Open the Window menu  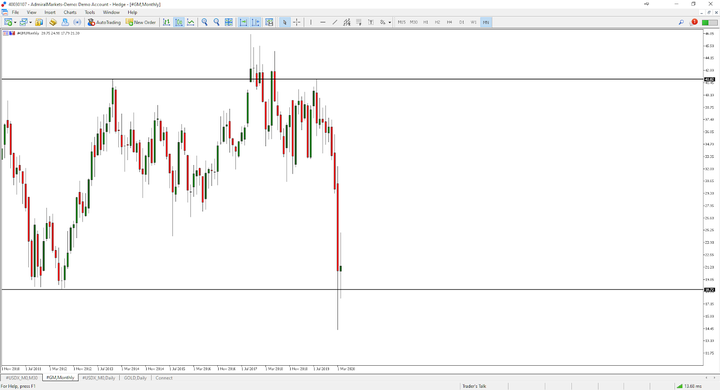(x=111, y=12)
